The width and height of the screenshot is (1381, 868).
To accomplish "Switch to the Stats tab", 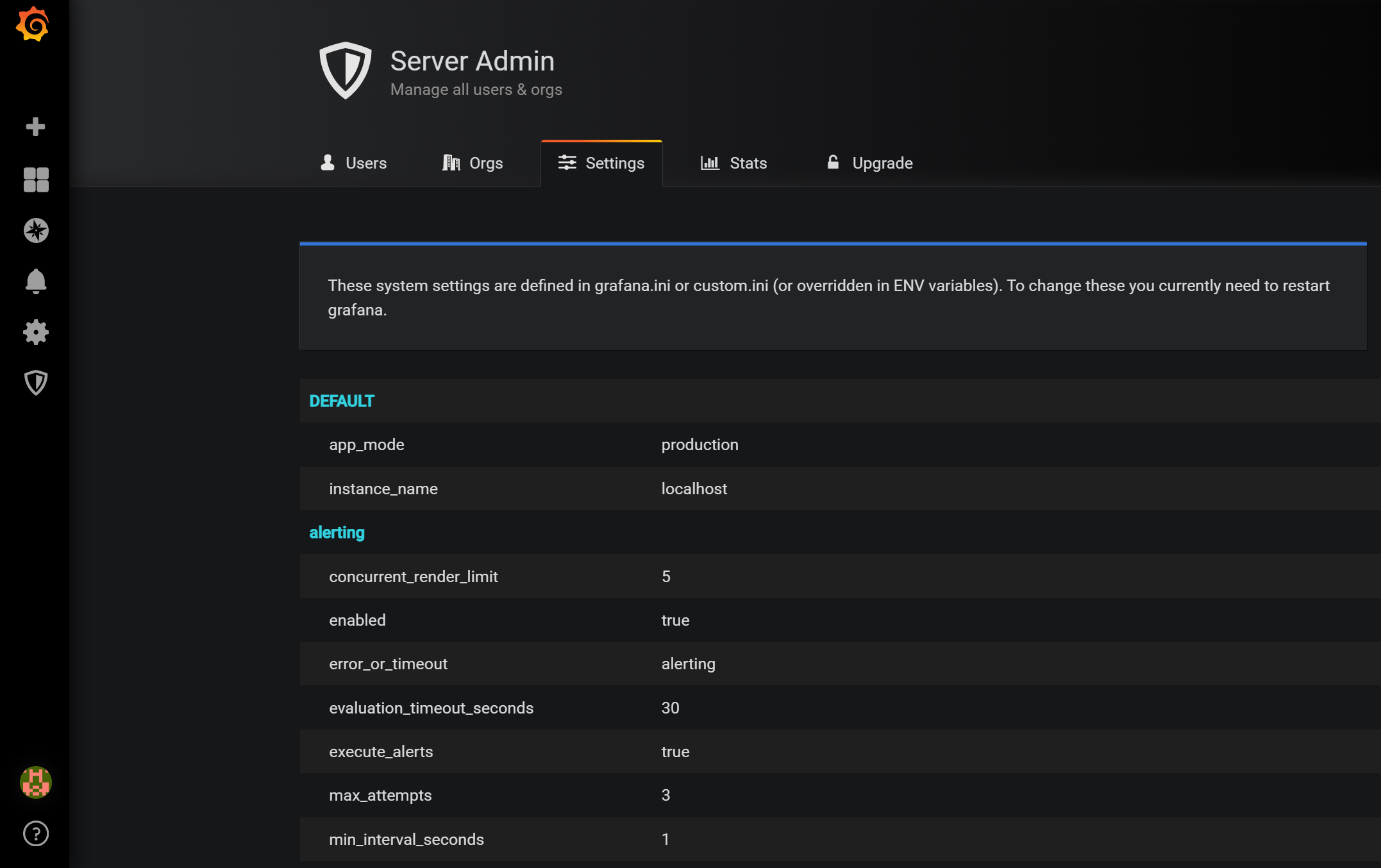I will point(733,163).
